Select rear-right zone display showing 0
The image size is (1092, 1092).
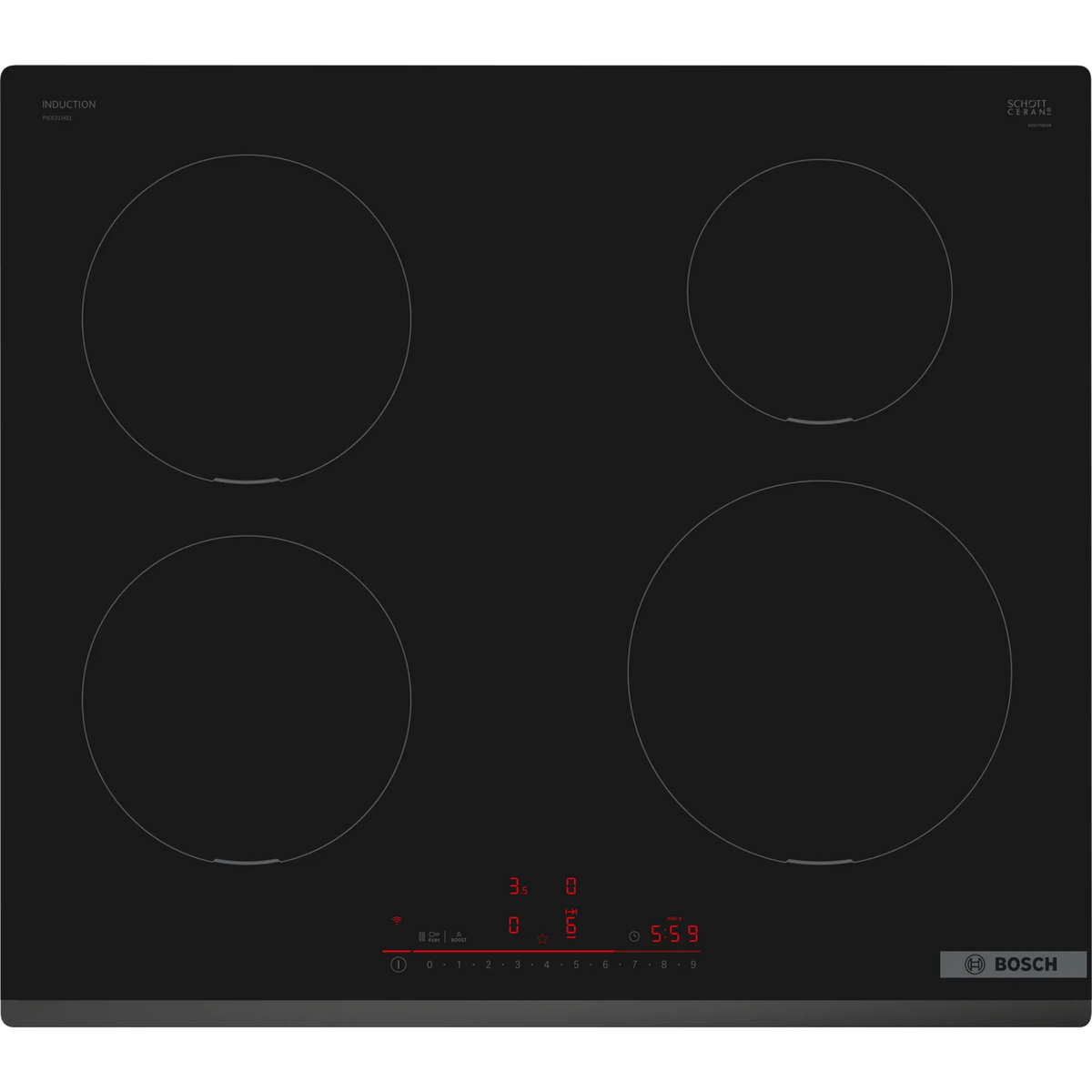tap(571, 885)
